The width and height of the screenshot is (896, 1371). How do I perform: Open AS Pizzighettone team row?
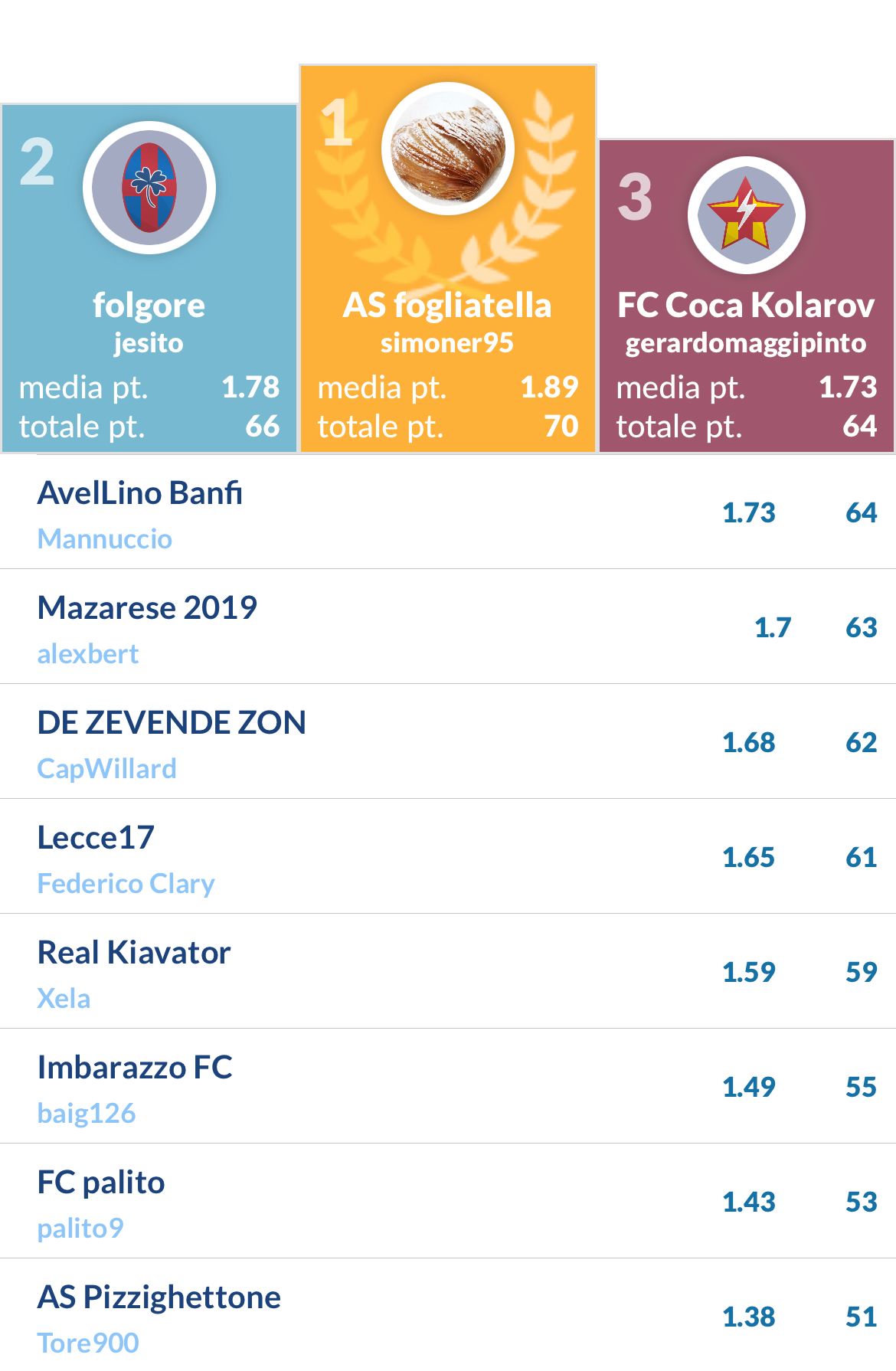point(448,1315)
